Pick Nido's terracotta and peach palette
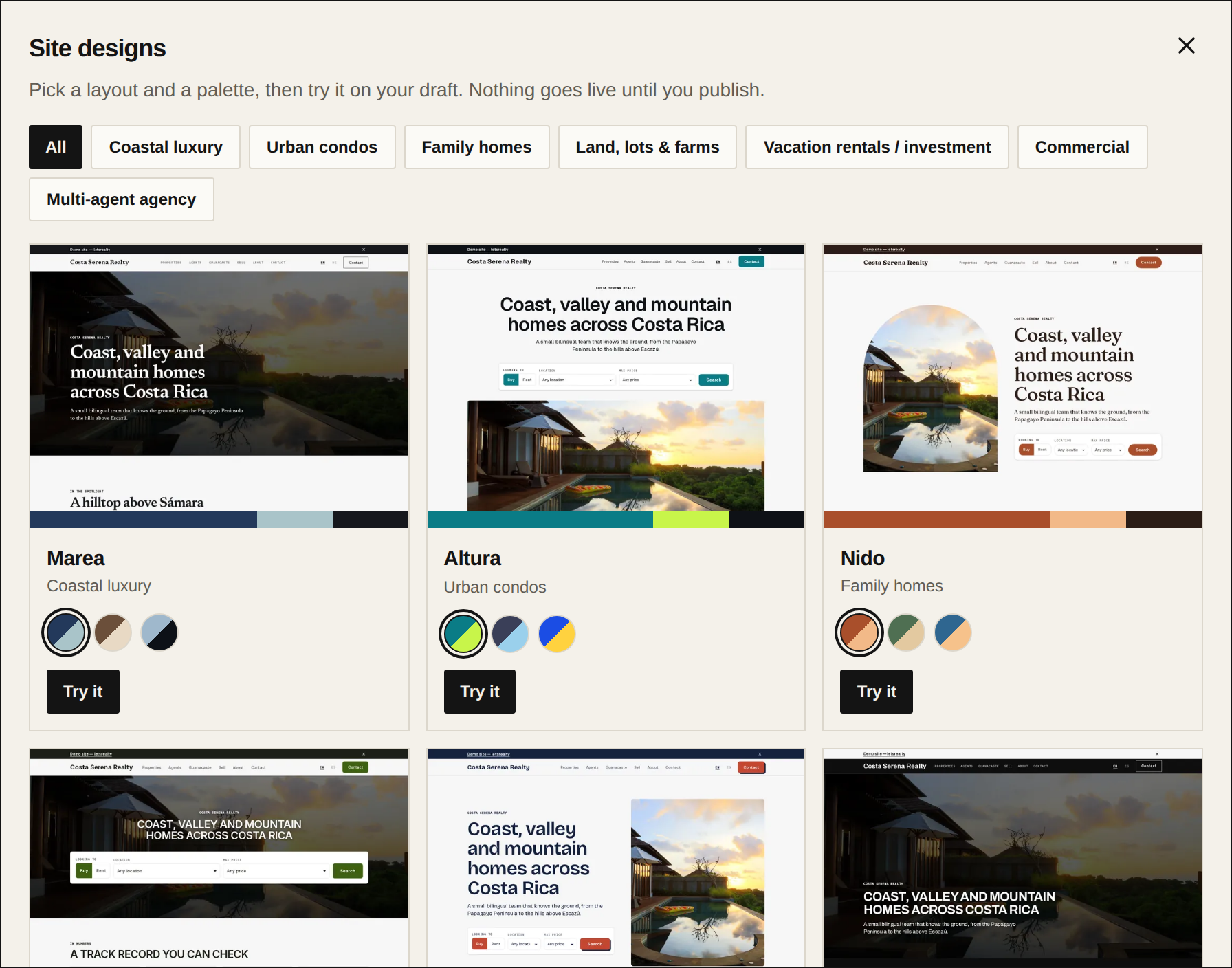 click(x=859, y=632)
